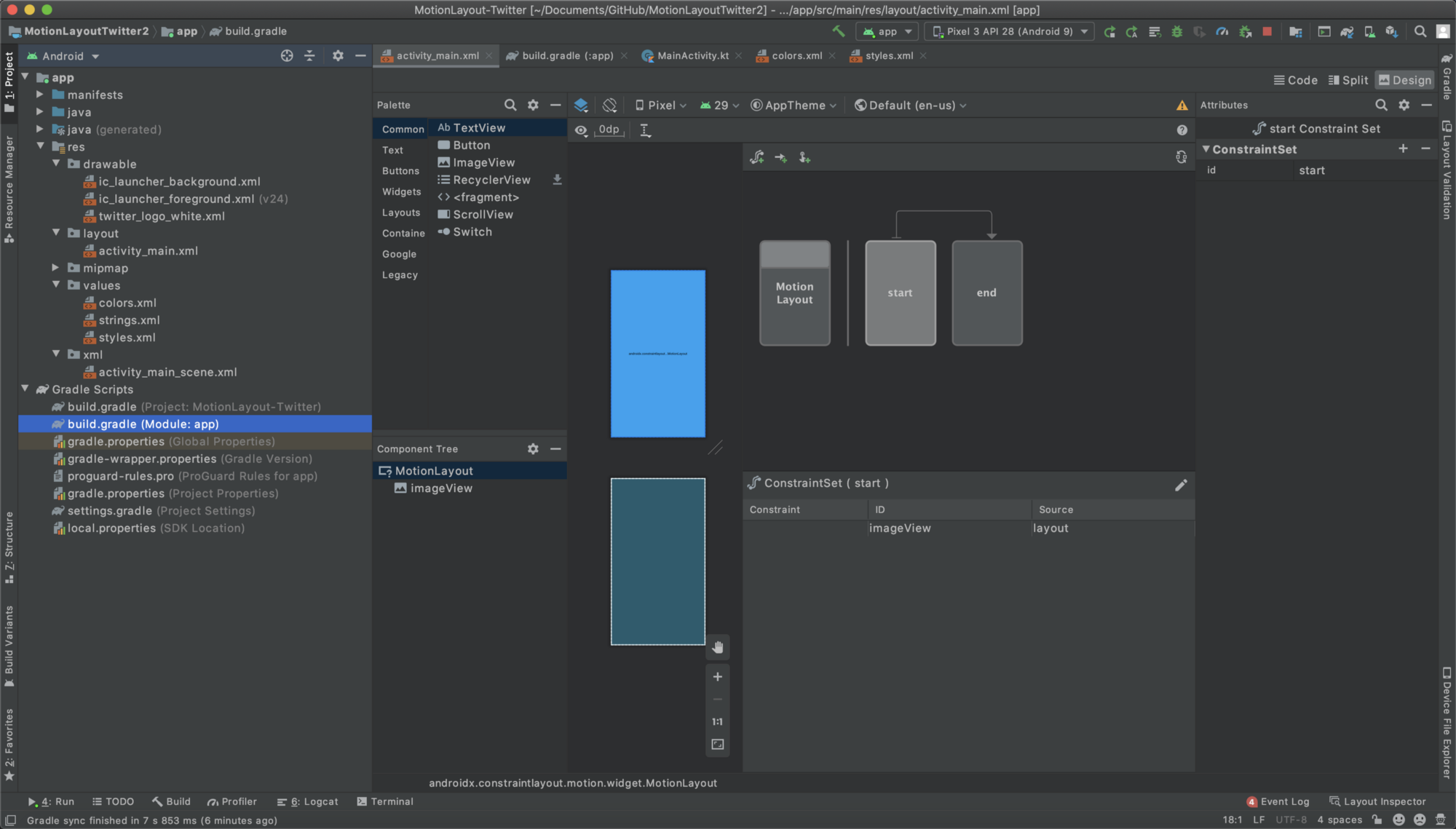Open the AppTheme dropdown
Viewport: 1456px width, 829px height.
[x=794, y=106]
